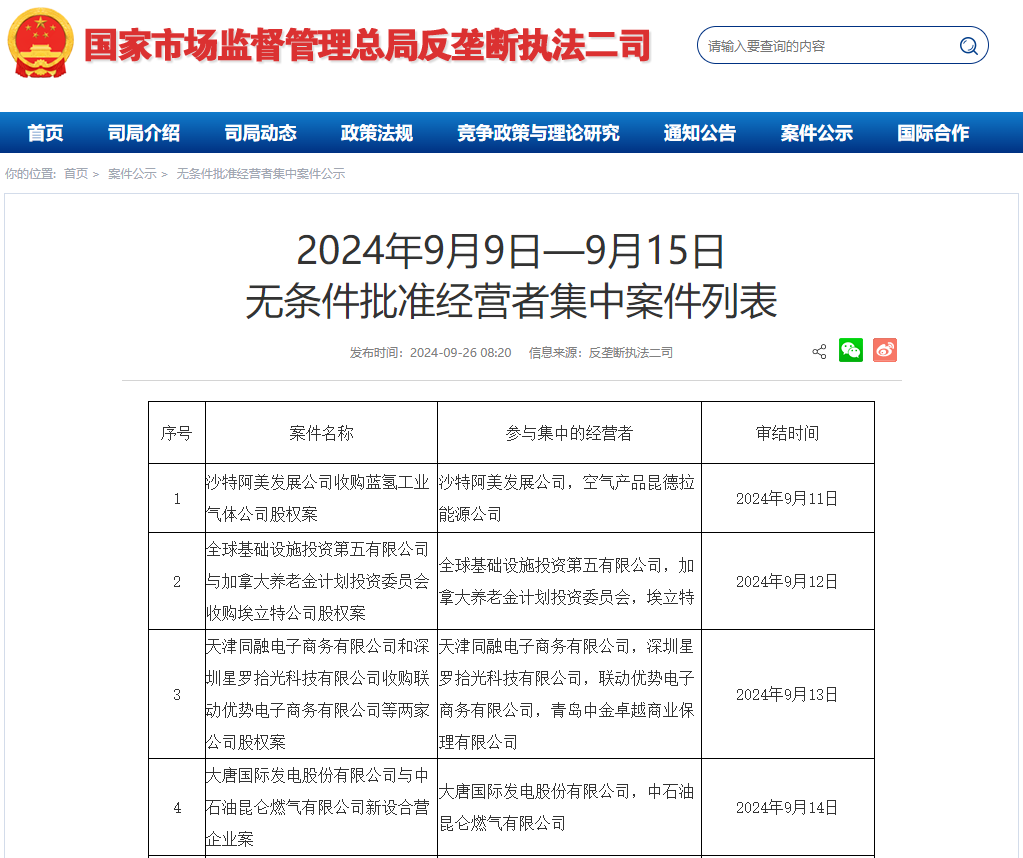
Task: Click case name 大唐国际发电股份有限公司 row 4
Action: [x=317, y=807]
